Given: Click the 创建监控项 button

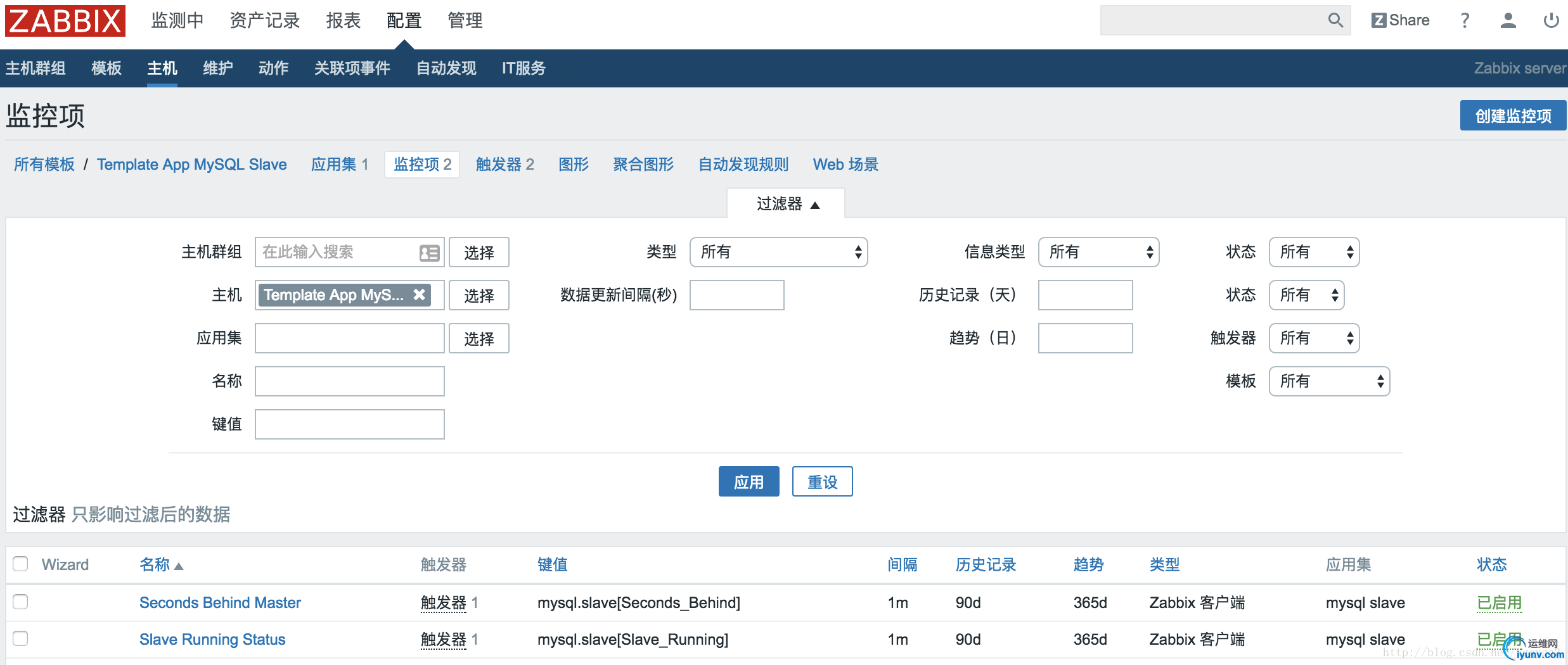Looking at the screenshot, I should coord(1513,116).
